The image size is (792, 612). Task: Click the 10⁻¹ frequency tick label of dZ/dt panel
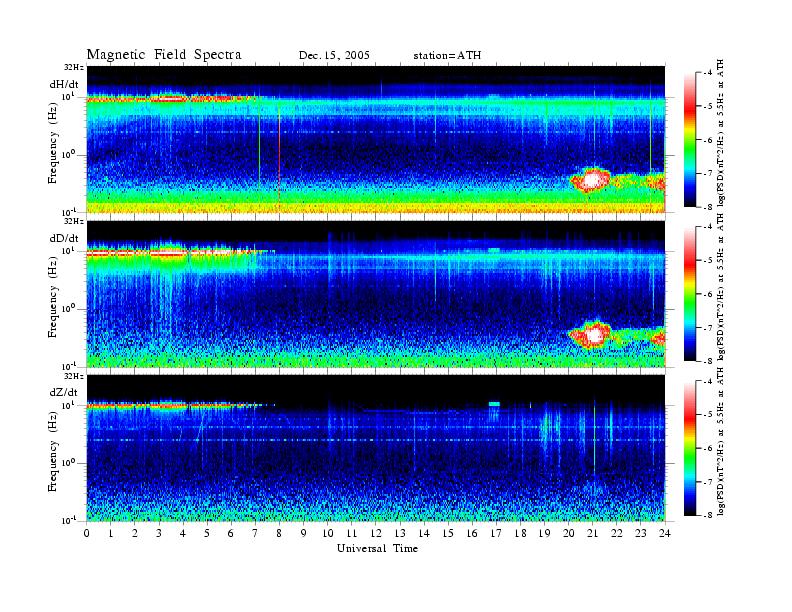[x=68, y=520]
